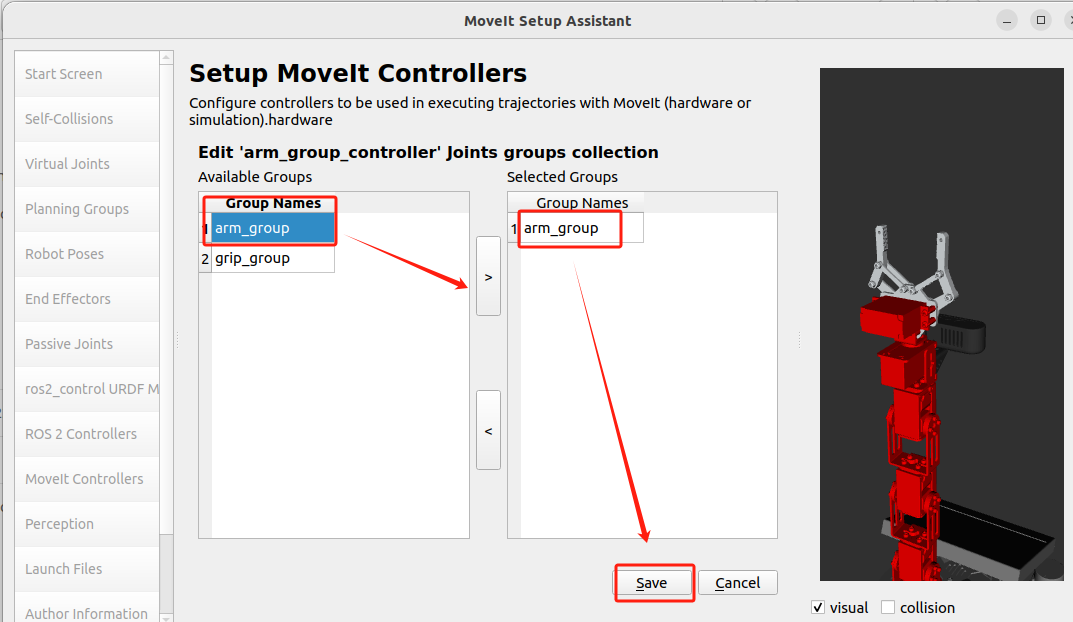
Task: Click the robot arm 3D preview
Action: click(x=942, y=324)
